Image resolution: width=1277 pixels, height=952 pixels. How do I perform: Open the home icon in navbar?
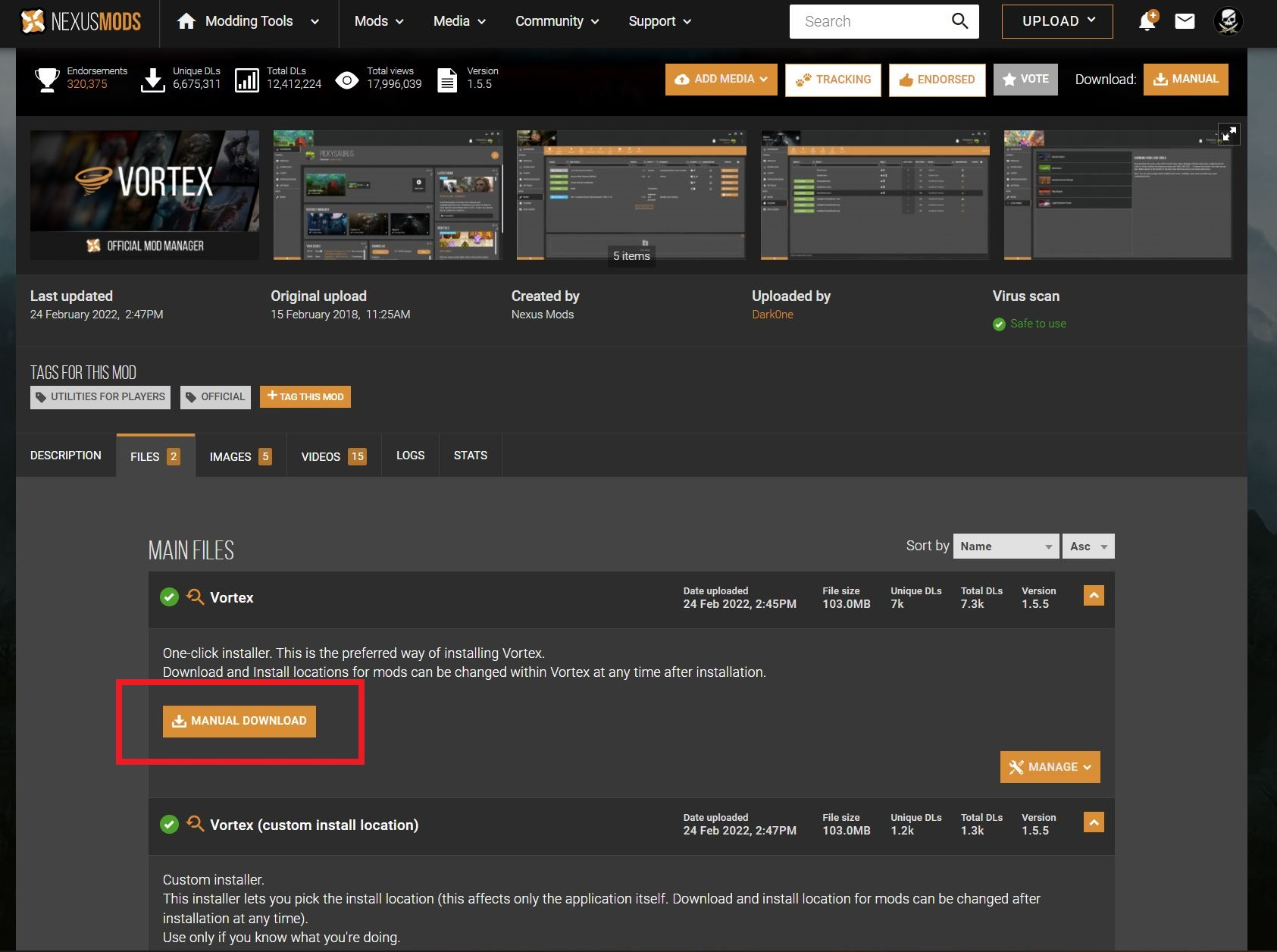186,21
